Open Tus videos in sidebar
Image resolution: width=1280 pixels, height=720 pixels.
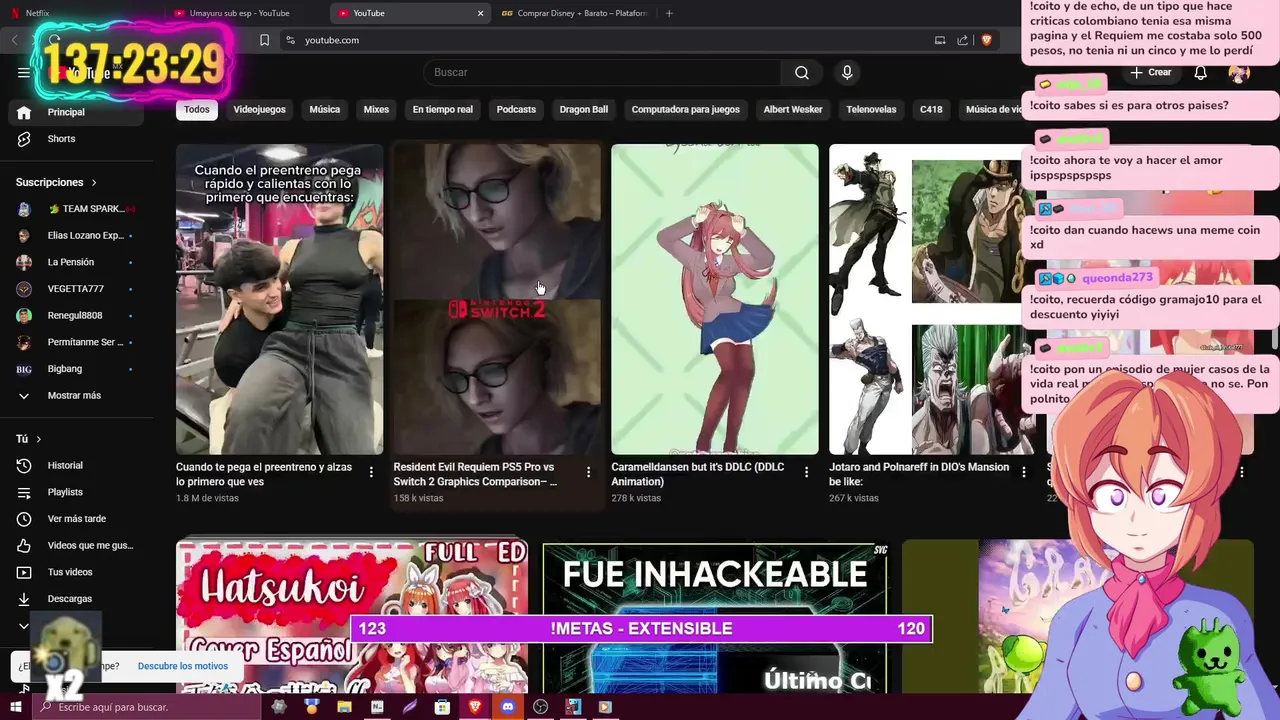[x=76, y=572]
